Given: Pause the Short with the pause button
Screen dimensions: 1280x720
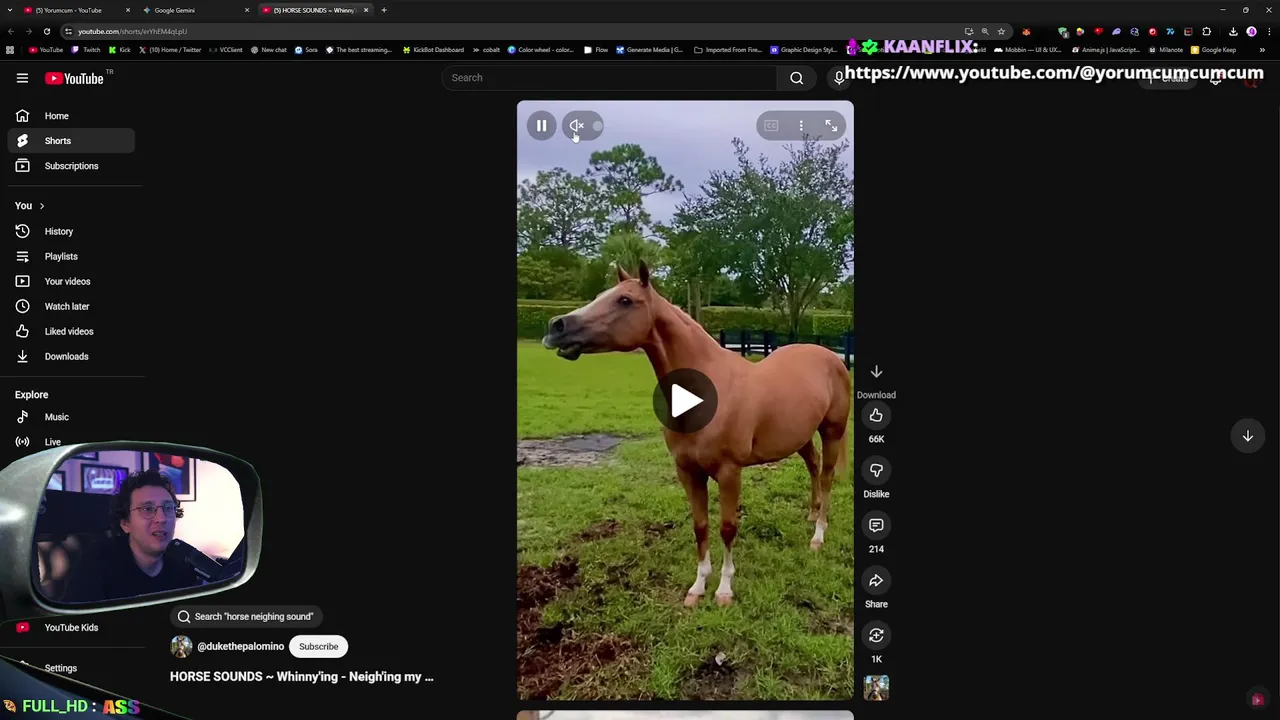Looking at the screenshot, I should tap(541, 125).
